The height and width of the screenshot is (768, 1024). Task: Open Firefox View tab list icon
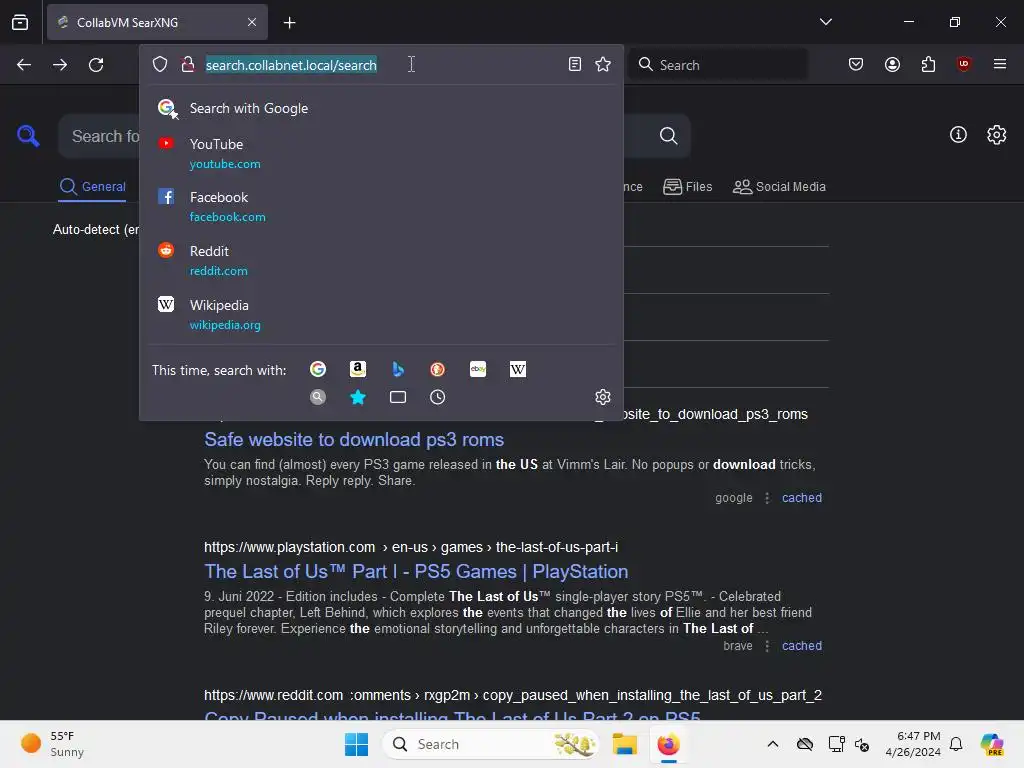click(20, 22)
